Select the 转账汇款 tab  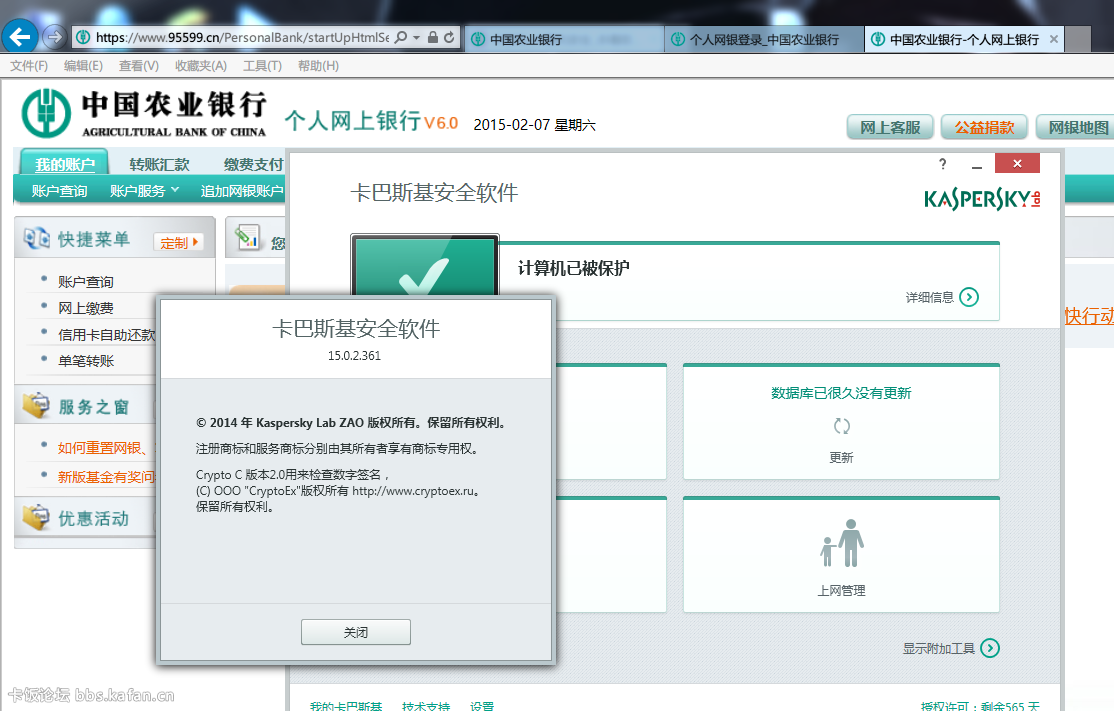click(x=159, y=164)
